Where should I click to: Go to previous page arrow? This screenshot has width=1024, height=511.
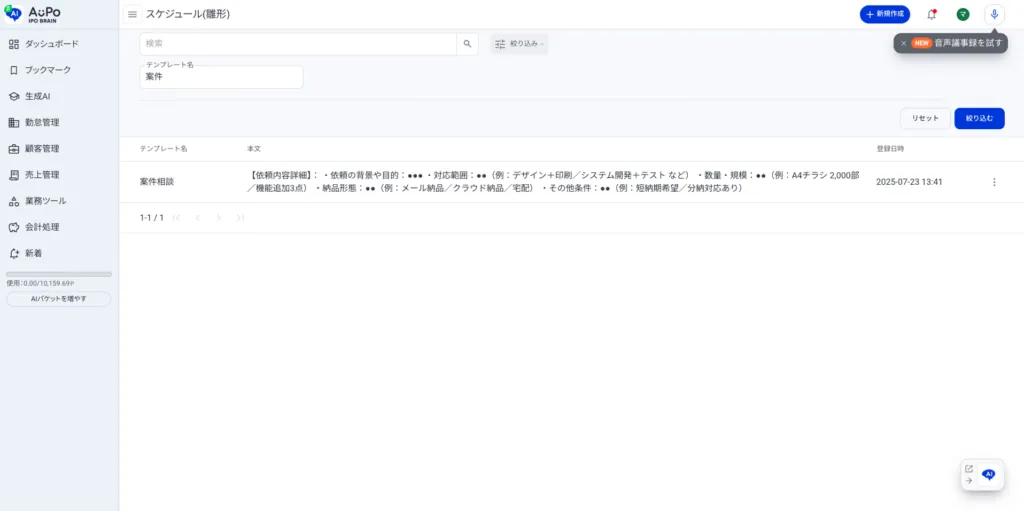(197, 218)
